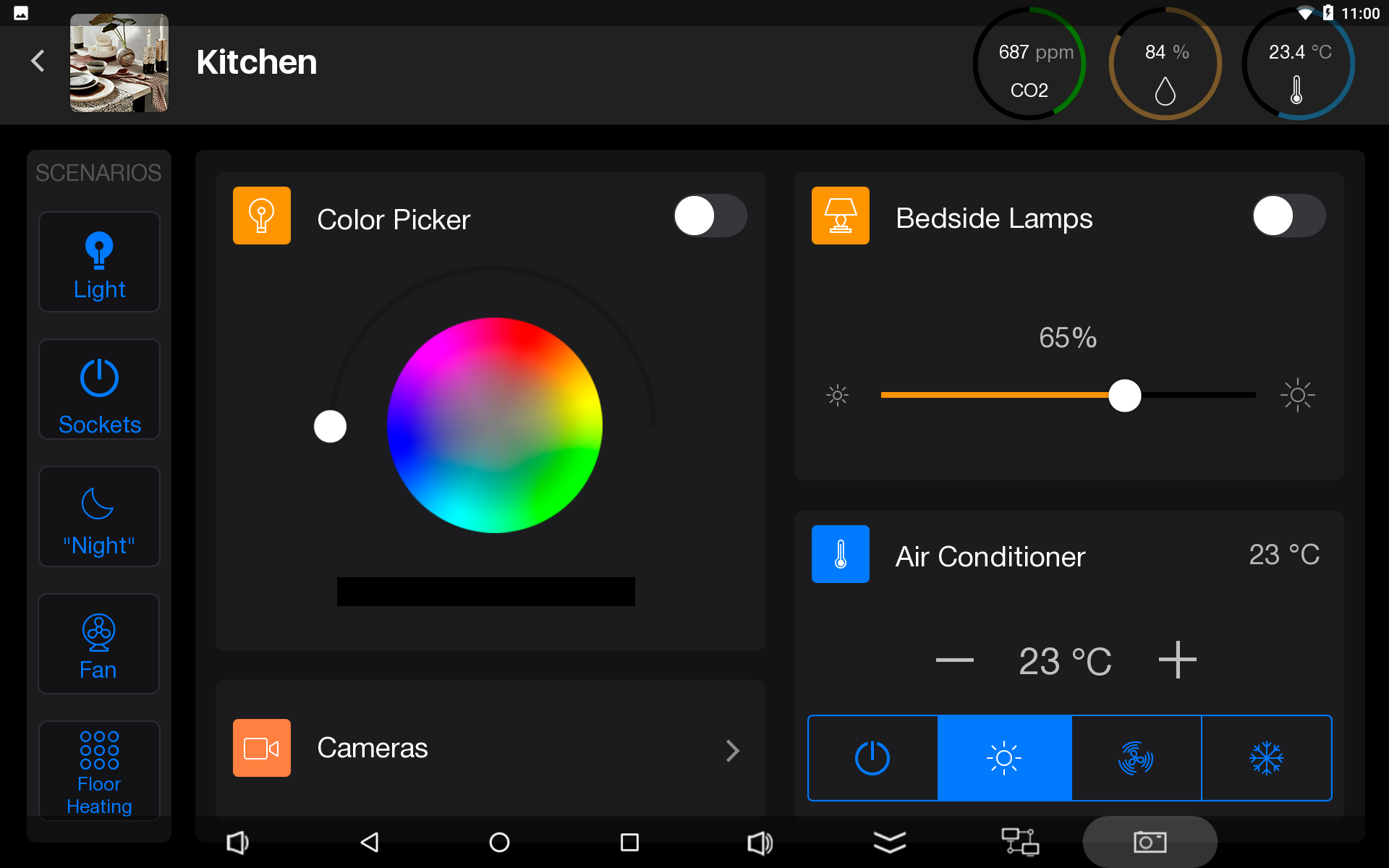The height and width of the screenshot is (868, 1389).
Task: Decrease air conditioner temperature with minus
Action: [x=954, y=660]
